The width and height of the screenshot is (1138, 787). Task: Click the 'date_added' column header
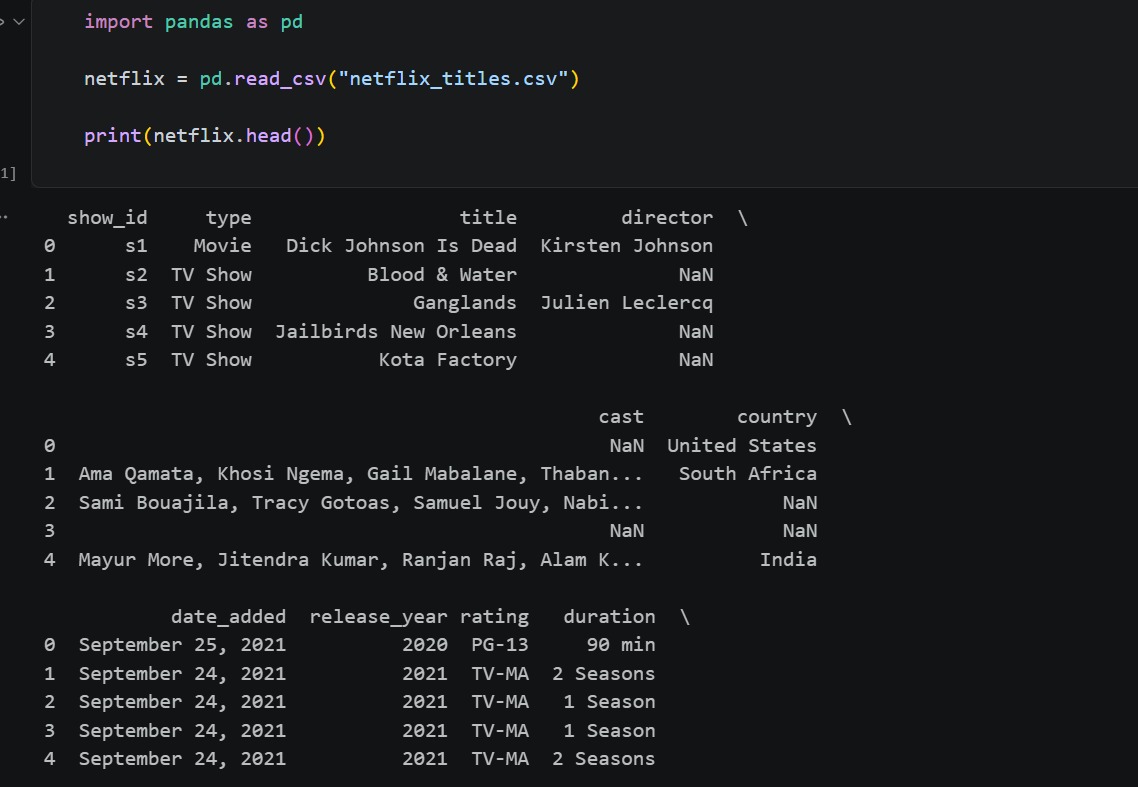coord(228,616)
